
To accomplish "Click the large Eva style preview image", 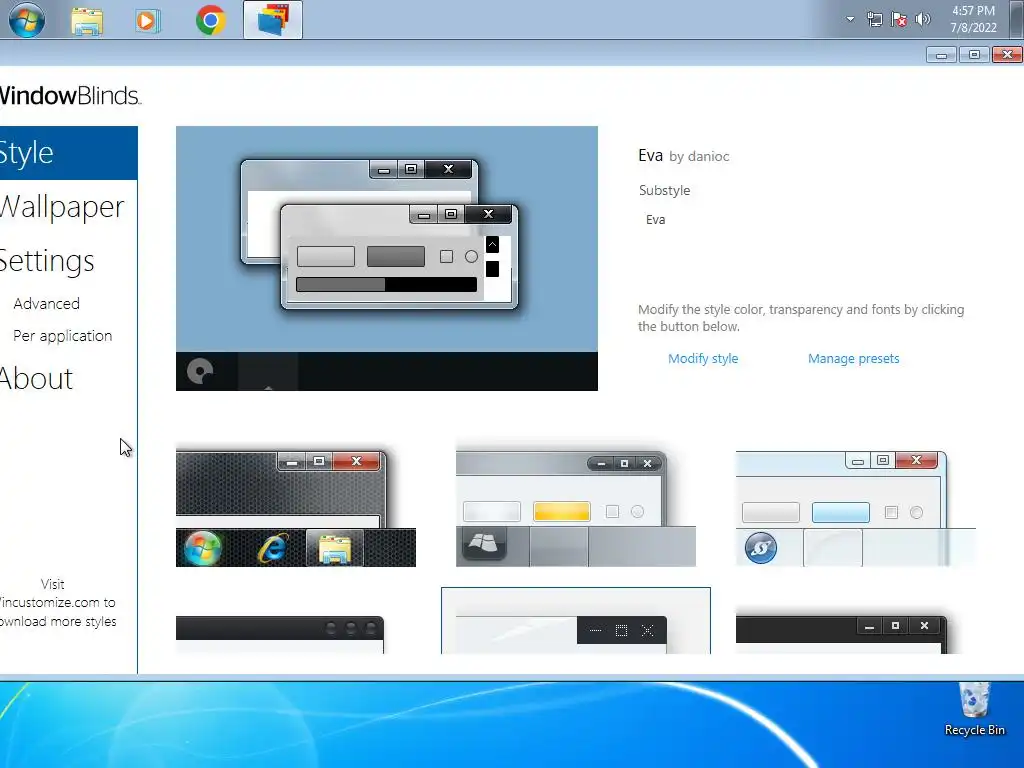I will [x=387, y=259].
